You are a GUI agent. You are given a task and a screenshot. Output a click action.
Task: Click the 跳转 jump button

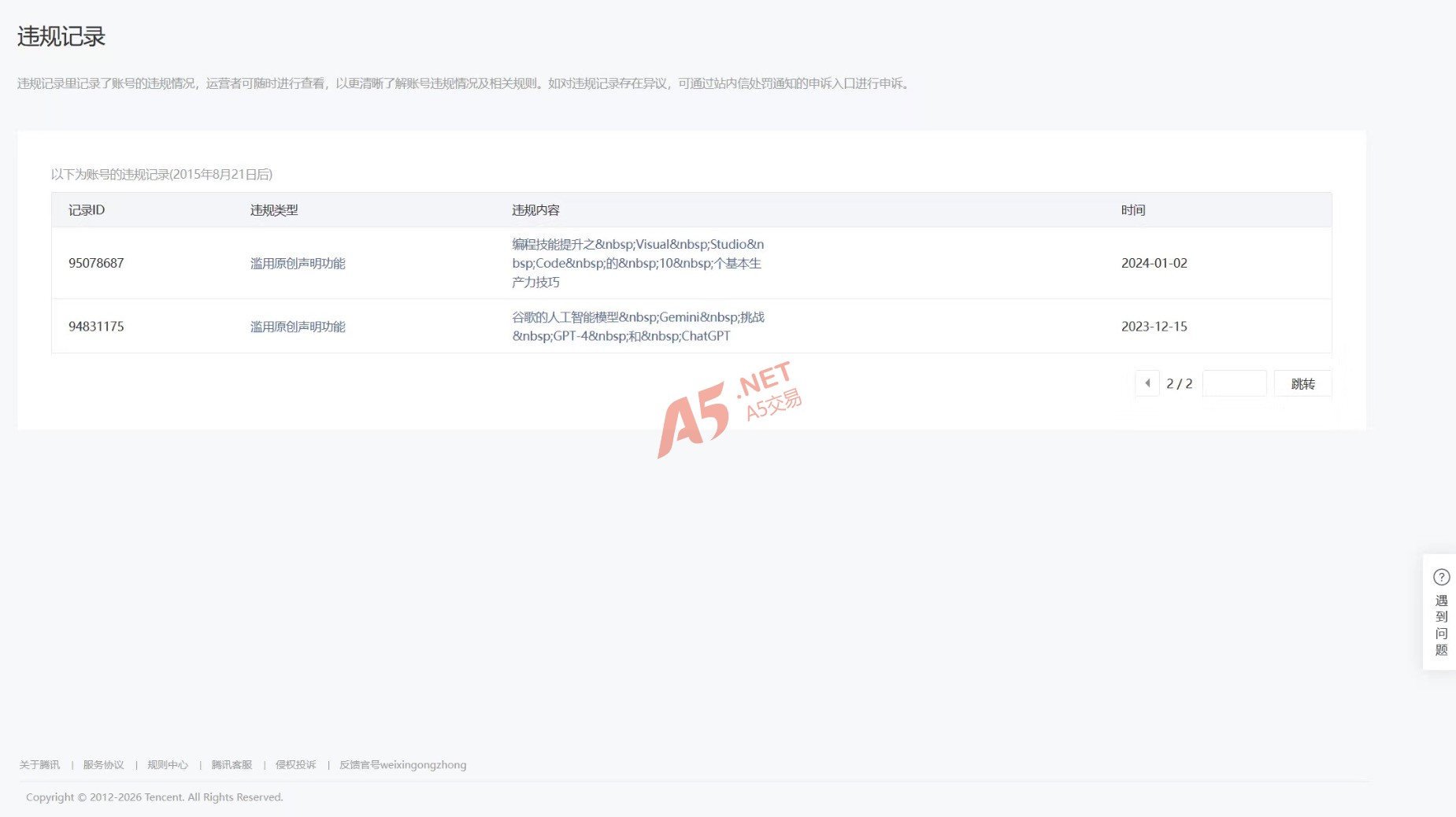(1302, 383)
